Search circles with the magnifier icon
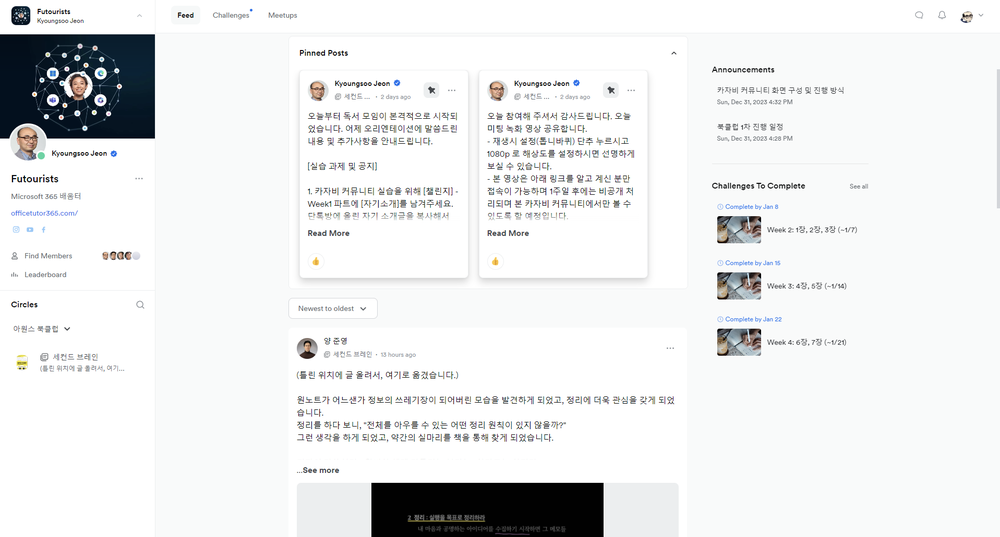The width and height of the screenshot is (1000, 537). click(x=140, y=305)
